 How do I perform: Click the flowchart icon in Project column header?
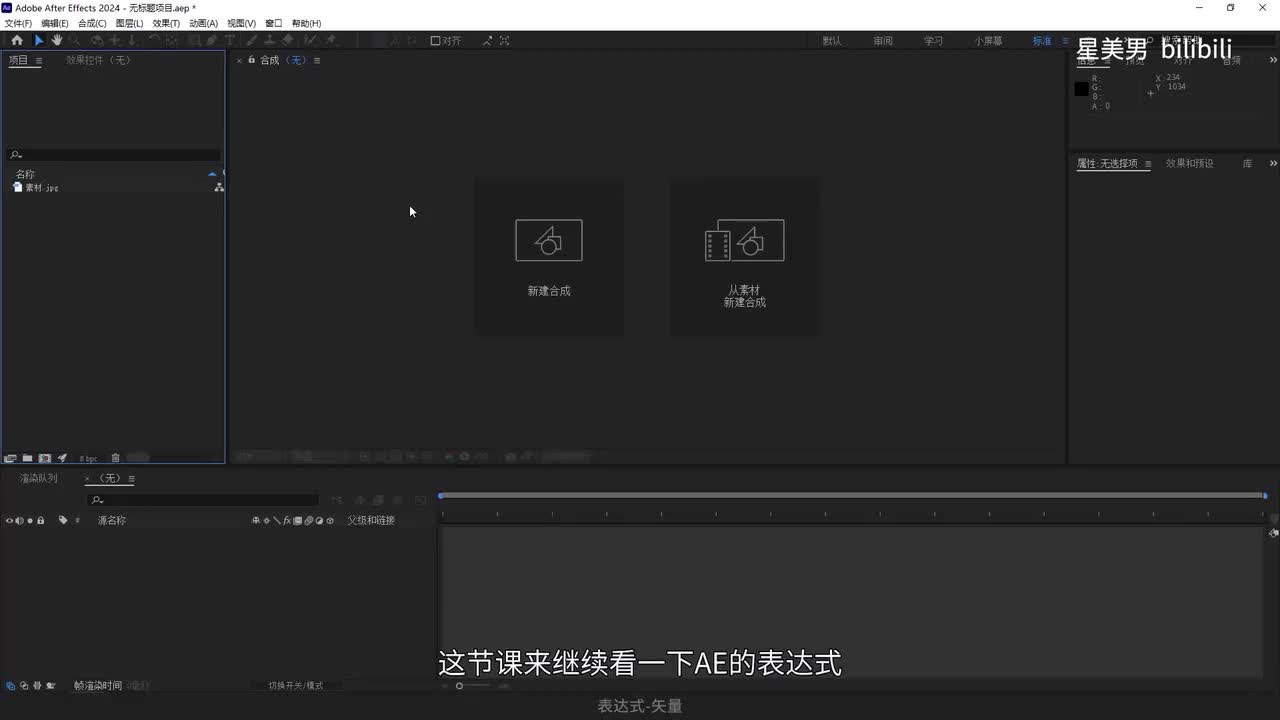[219, 187]
